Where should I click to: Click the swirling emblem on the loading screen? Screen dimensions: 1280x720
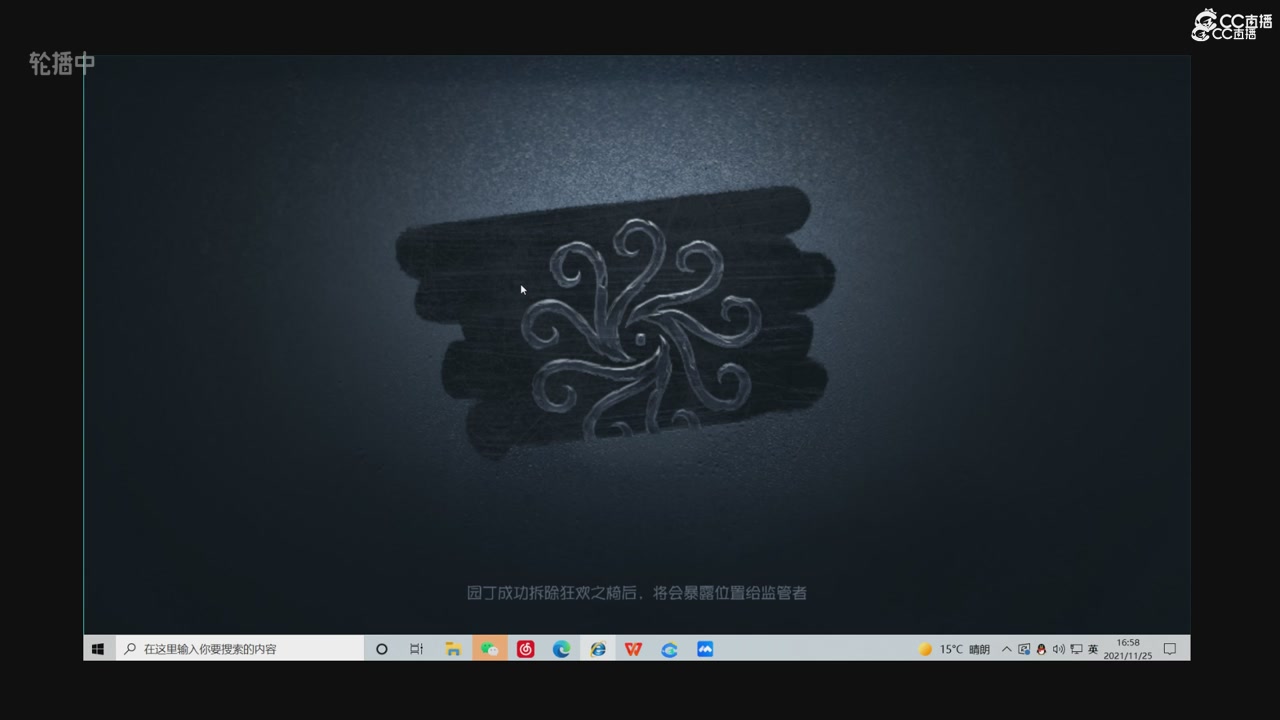point(639,330)
